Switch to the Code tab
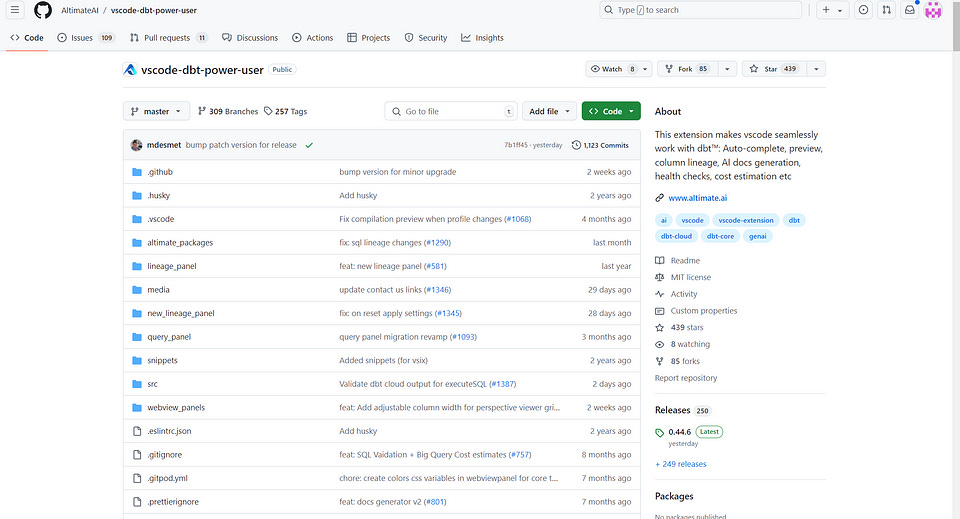The width and height of the screenshot is (960, 519). tap(27, 38)
